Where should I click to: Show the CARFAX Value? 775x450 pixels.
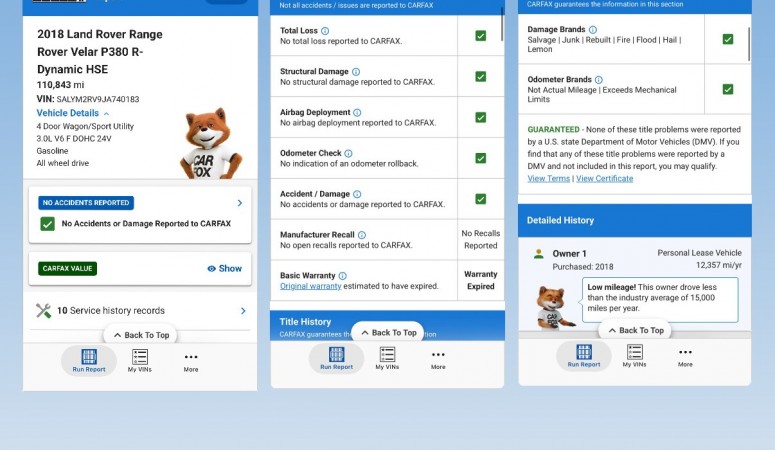[225, 268]
